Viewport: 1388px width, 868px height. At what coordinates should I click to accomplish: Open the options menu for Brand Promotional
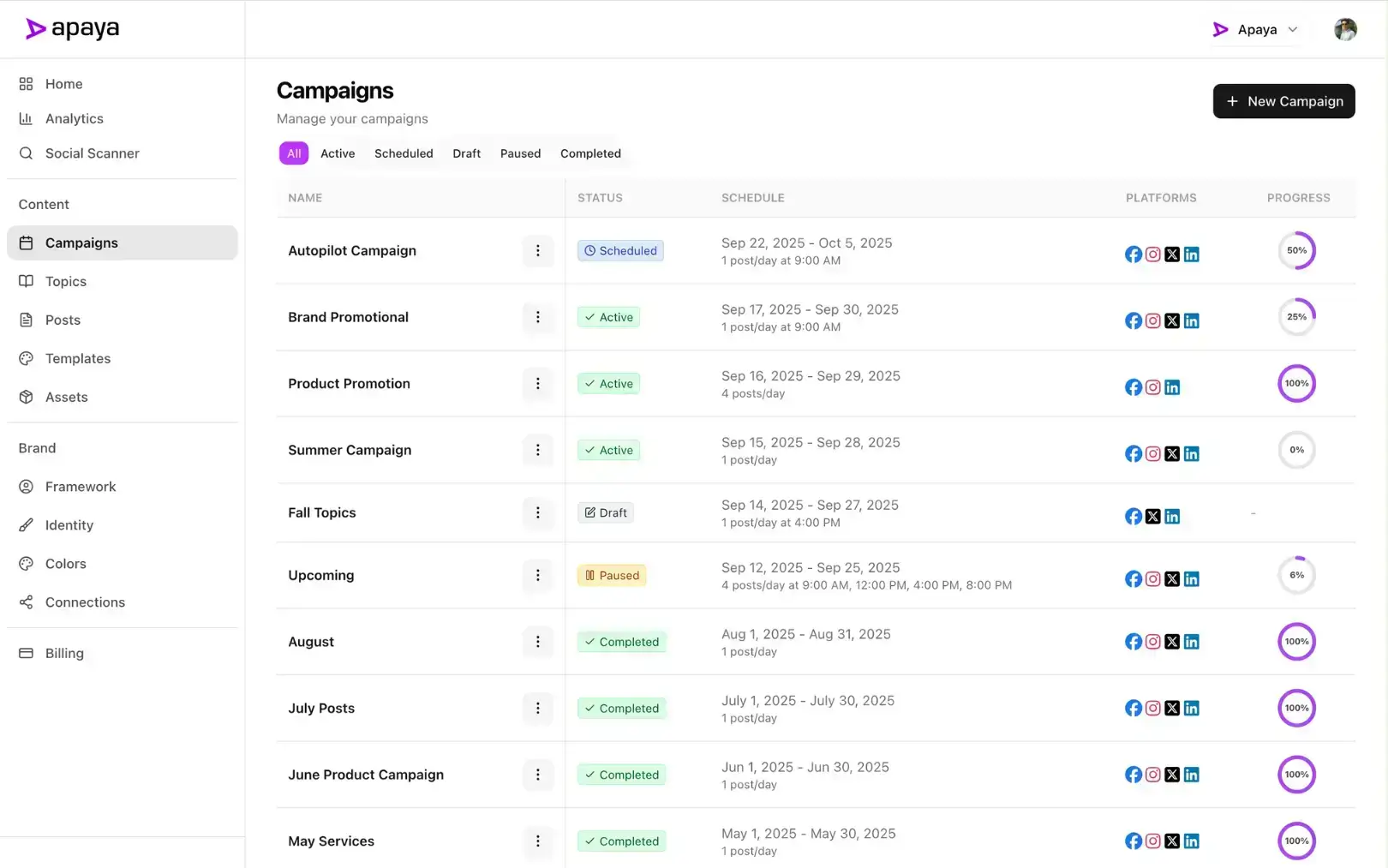point(538,317)
